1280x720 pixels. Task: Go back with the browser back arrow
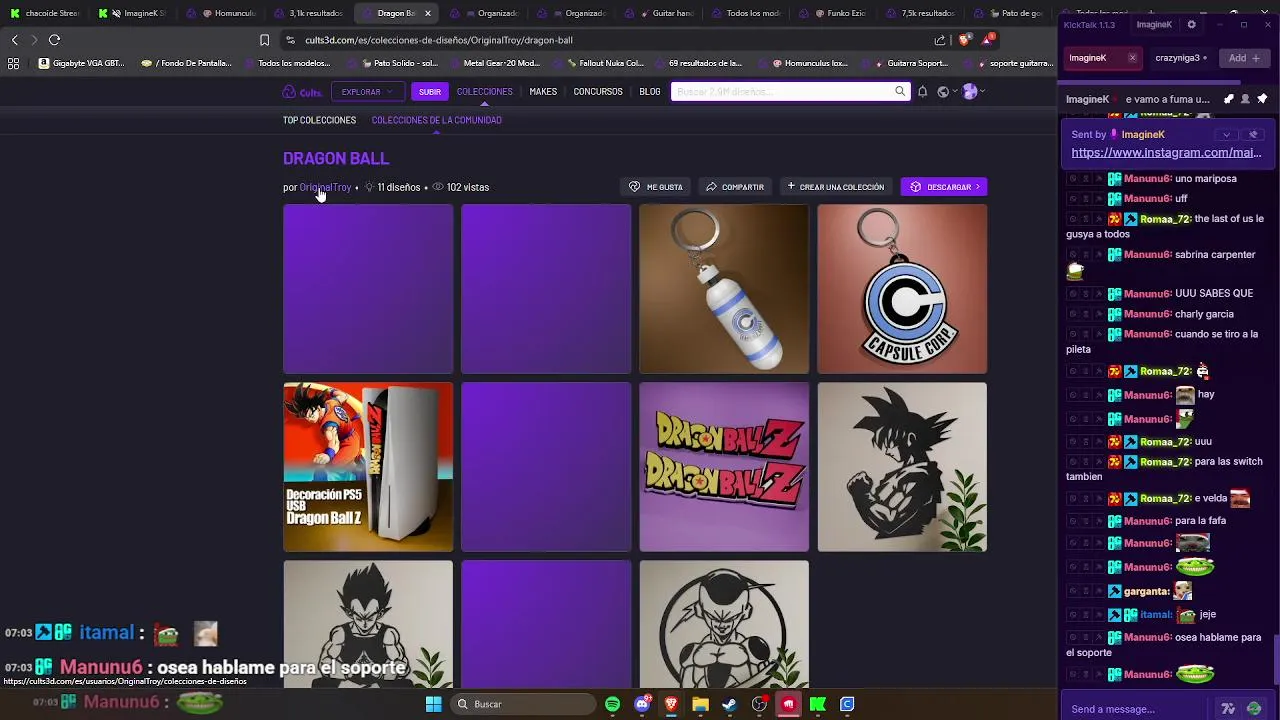14,40
